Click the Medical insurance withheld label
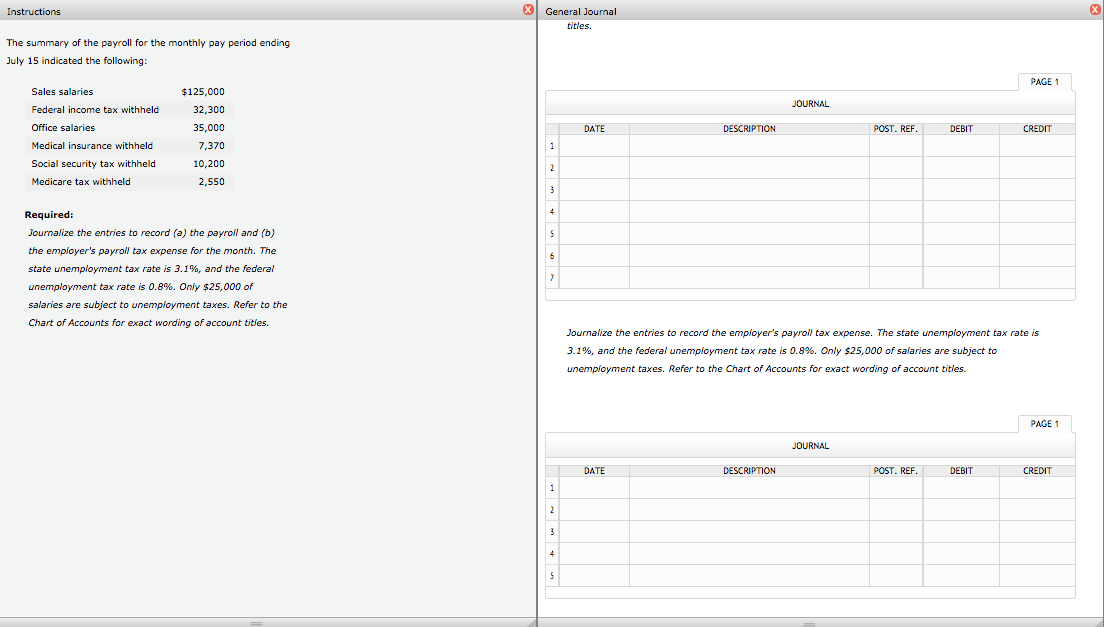Viewport: 1106px width, 627px height. [92, 146]
